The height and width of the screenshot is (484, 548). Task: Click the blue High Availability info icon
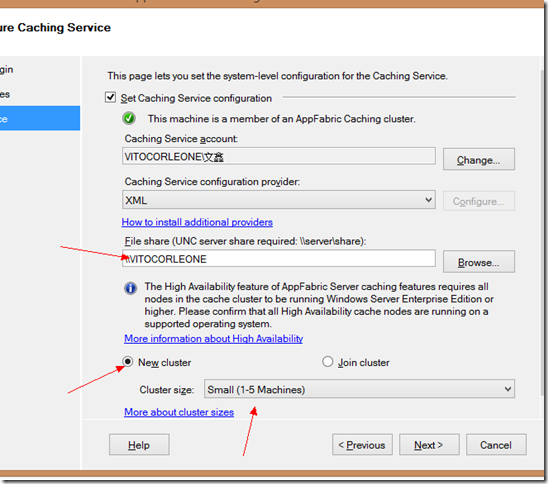point(130,288)
